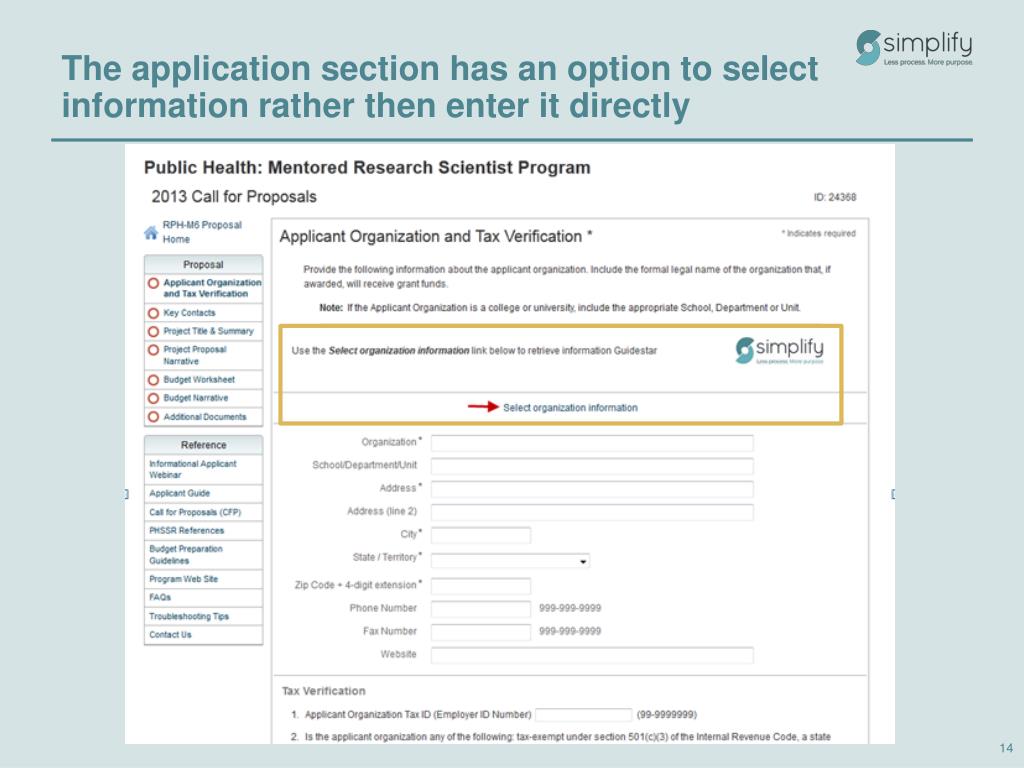
Task: Click the School/Department/Unit field
Action: click(592, 466)
